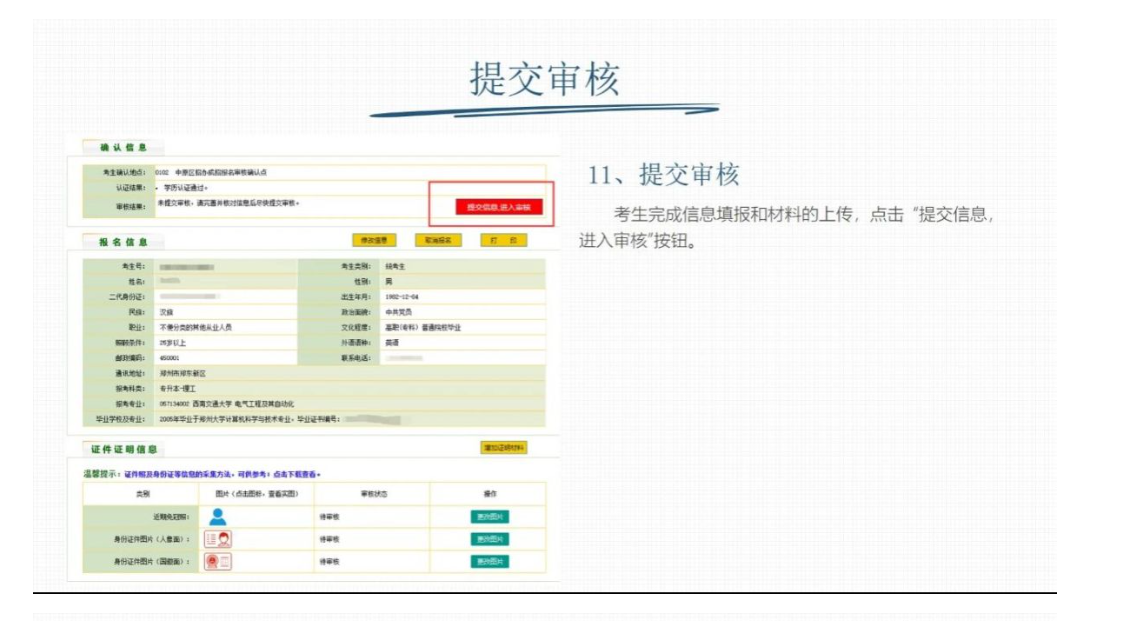View the 身份证件图片（人像面）thumbnail icon
Screen dimensions: 1130x621
(x=218, y=540)
